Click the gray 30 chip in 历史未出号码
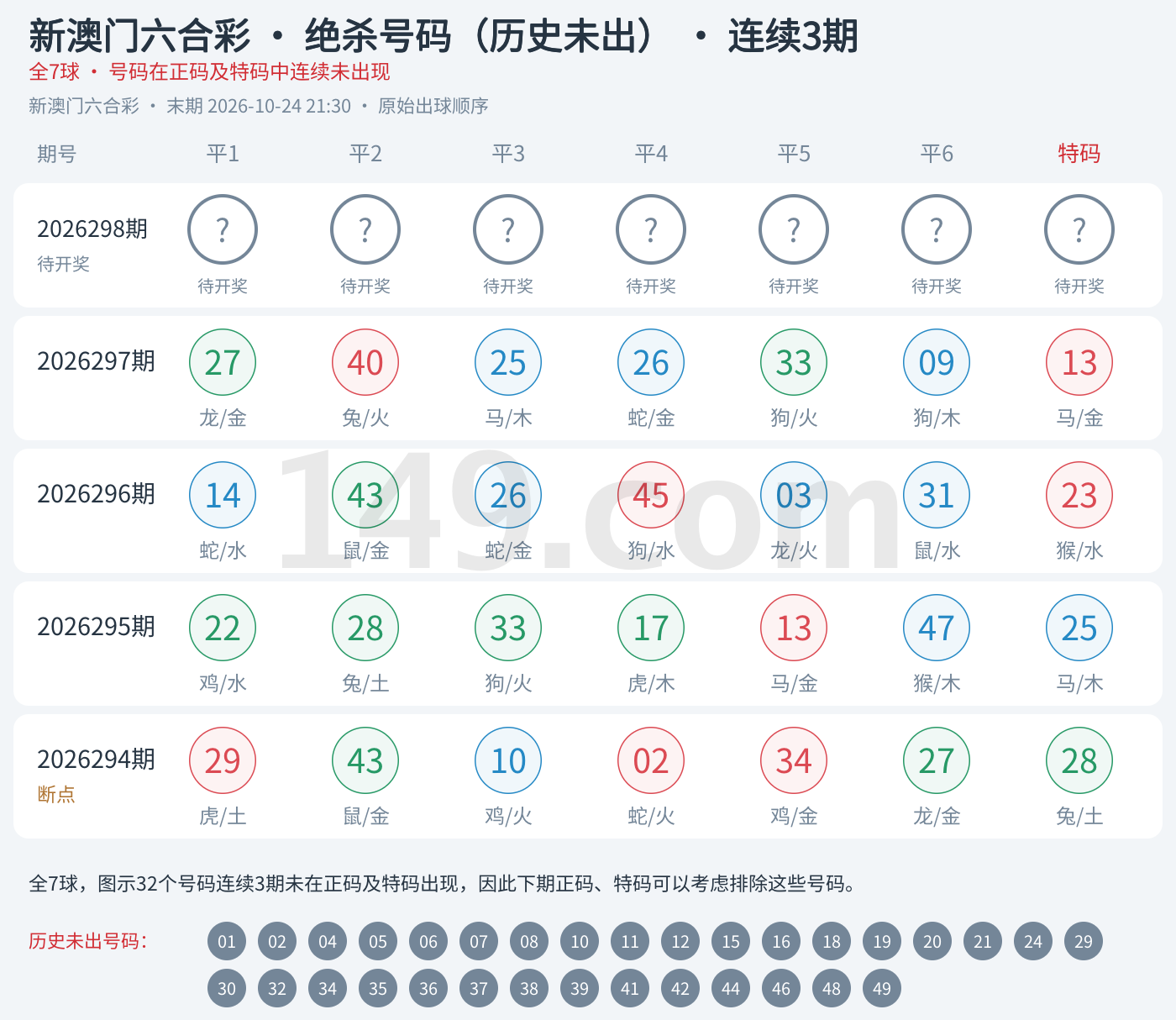Image resolution: width=1176 pixels, height=1020 pixels. pos(227,989)
